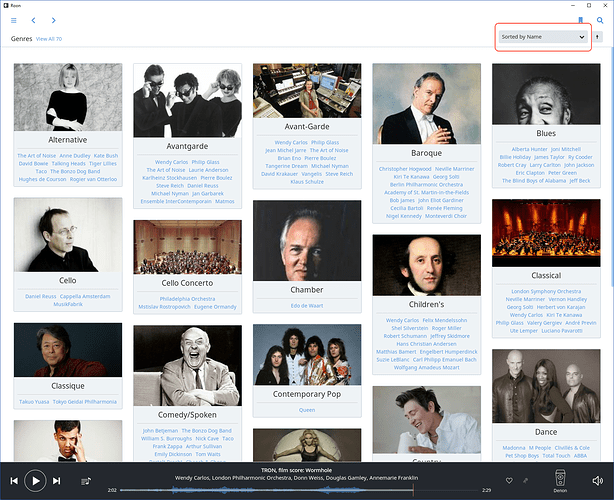Screen dimensions: 614x500
Task: Open the Sorted by Name dropdown
Action: 543,37
